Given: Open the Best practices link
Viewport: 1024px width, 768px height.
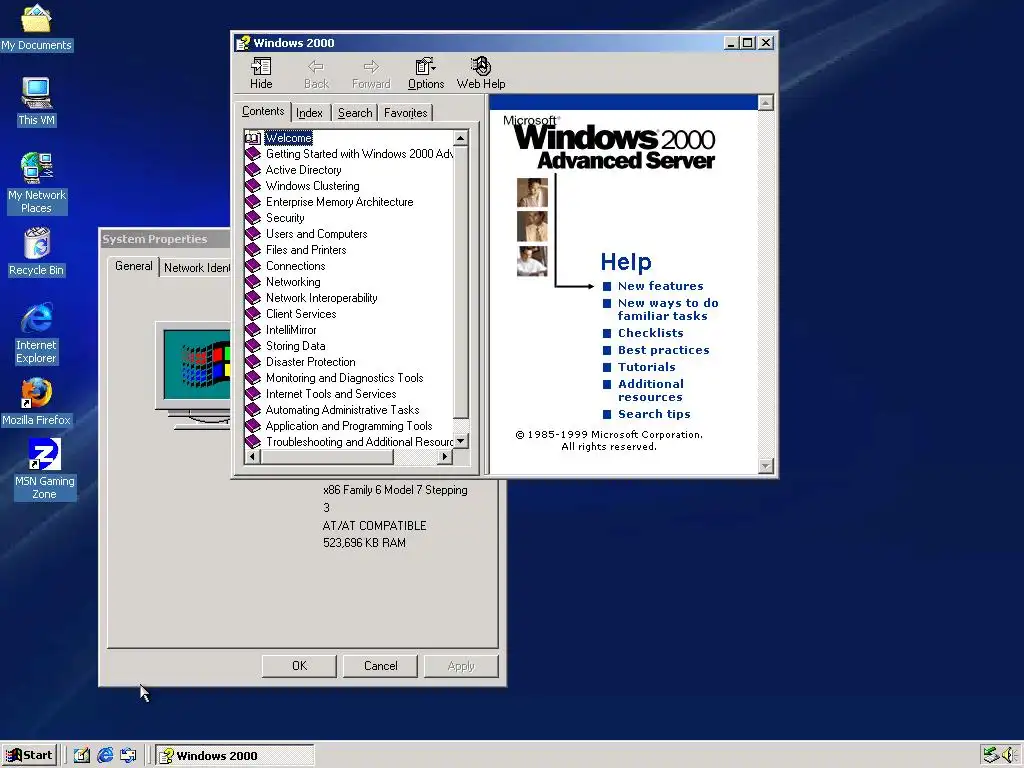Looking at the screenshot, I should pos(664,350).
